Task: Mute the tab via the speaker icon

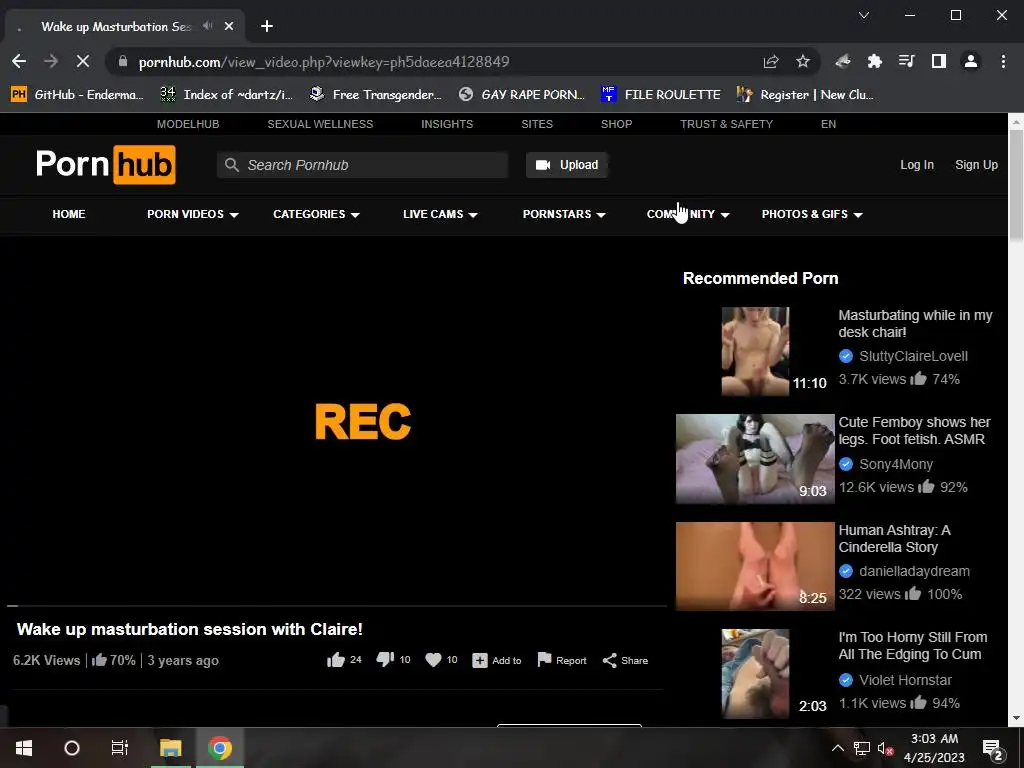Action: click(x=208, y=26)
